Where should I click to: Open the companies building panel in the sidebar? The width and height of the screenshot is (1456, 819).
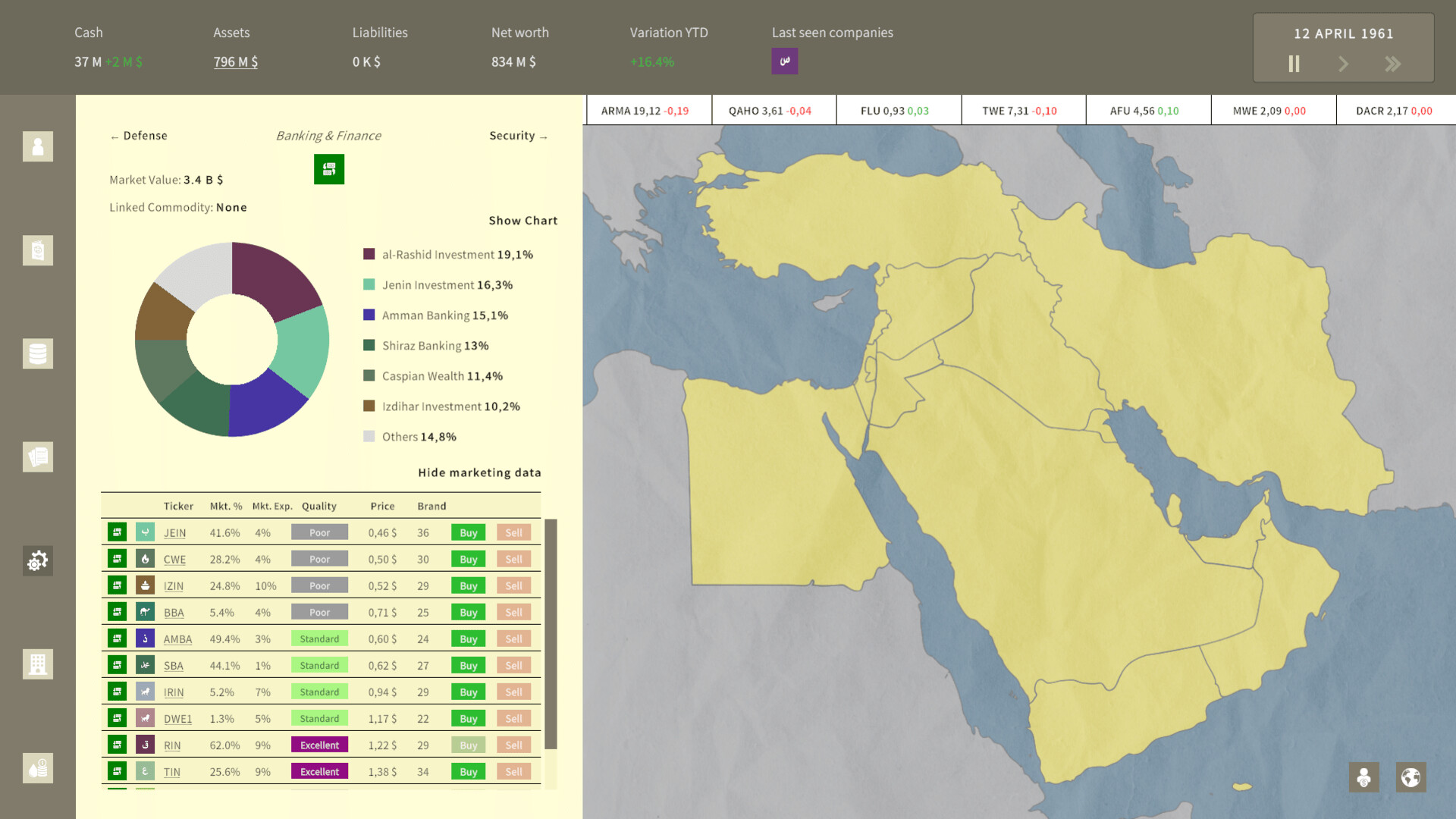coord(37,664)
